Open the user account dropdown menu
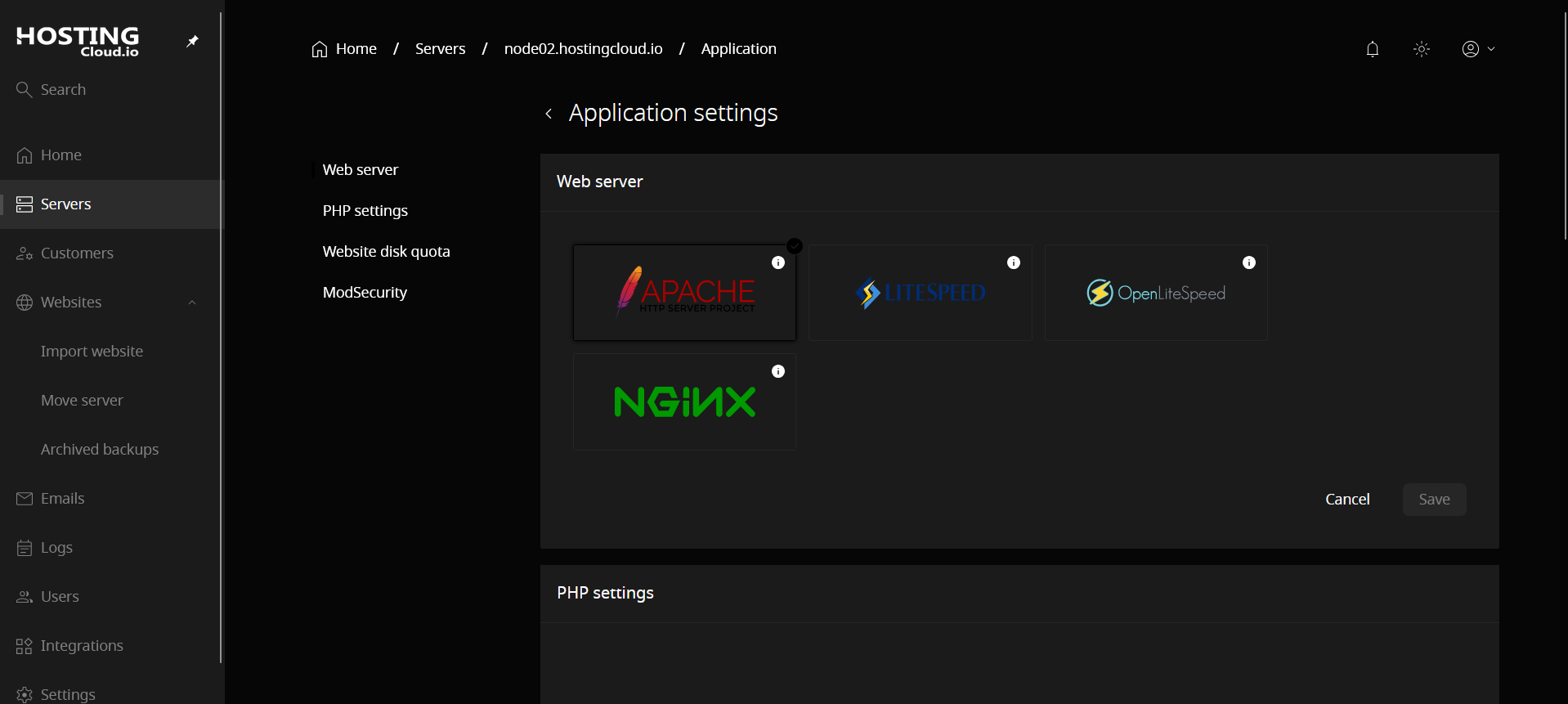Screen dimensions: 1568x704 1477,49
